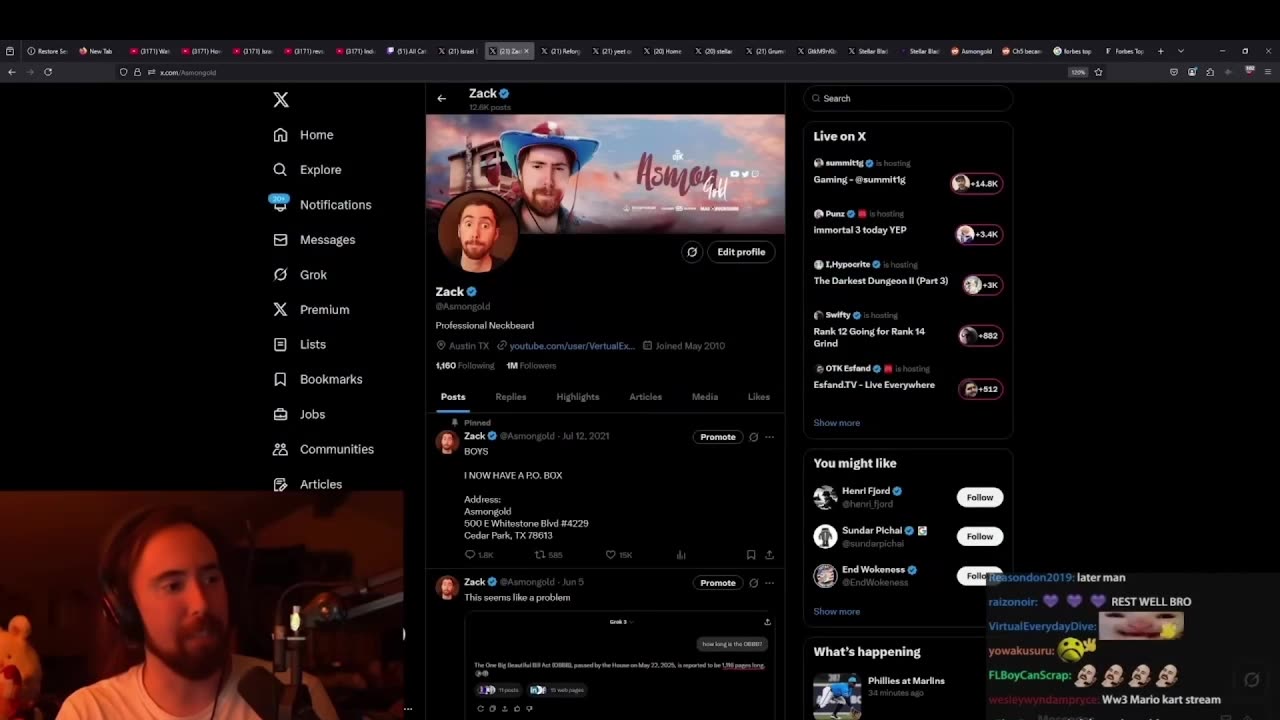
Task: Click the X logo in the sidebar
Action: [x=281, y=100]
